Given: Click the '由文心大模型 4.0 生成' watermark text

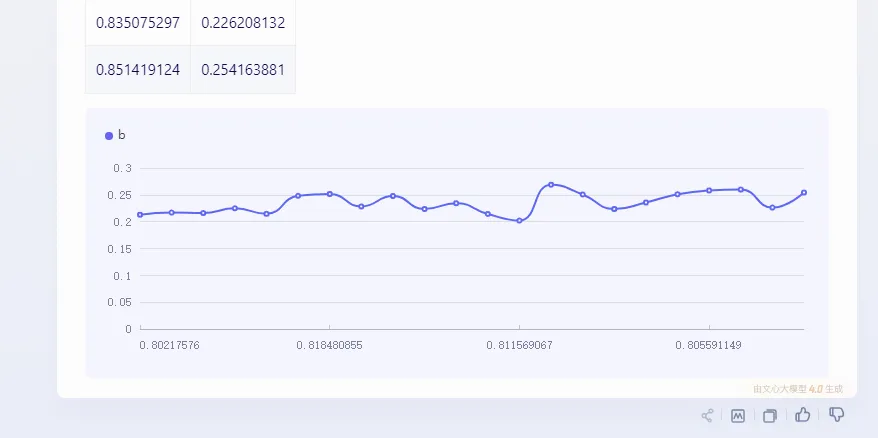Looking at the screenshot, I should click(797, 389).
